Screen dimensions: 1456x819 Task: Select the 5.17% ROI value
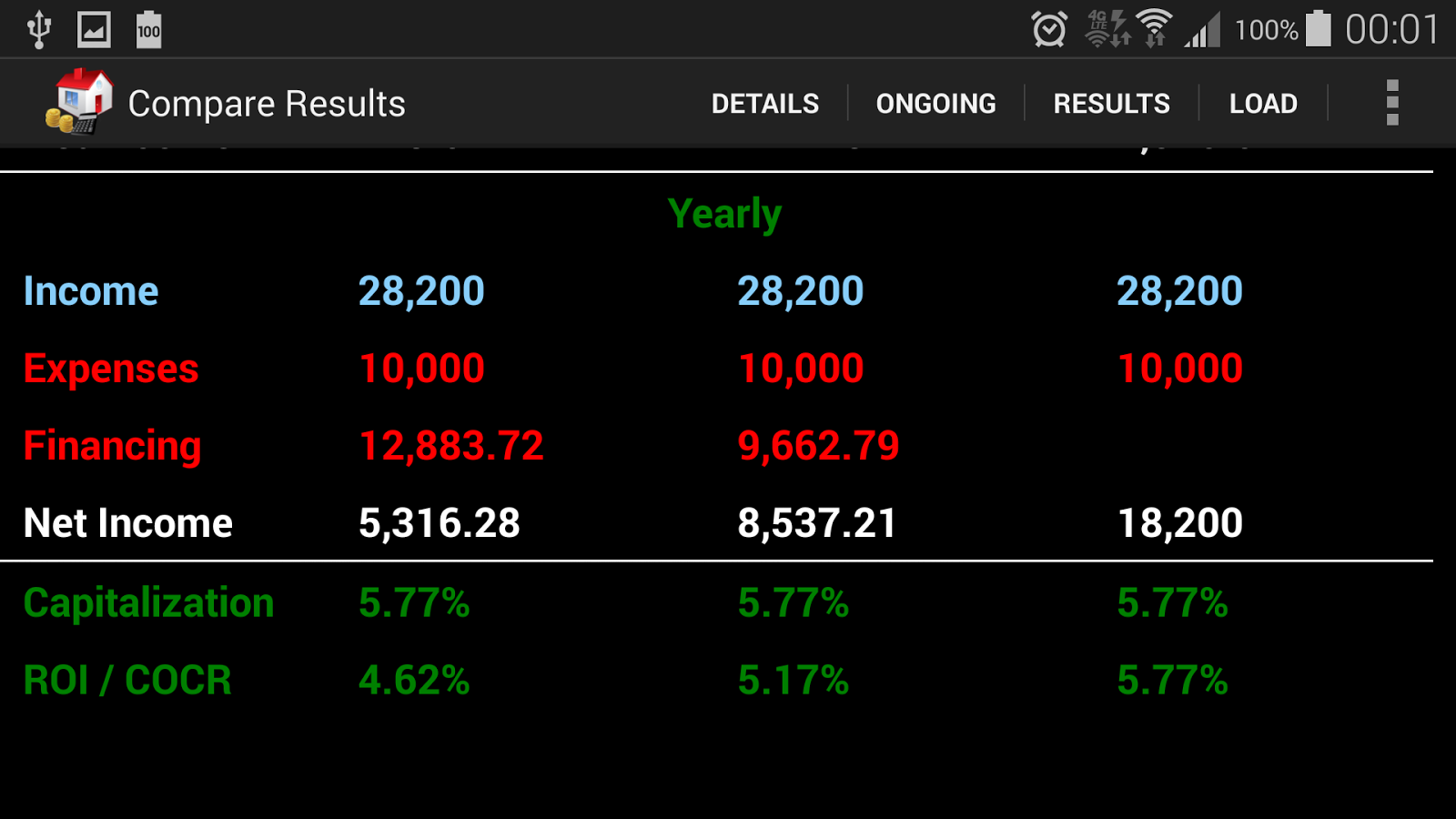(x=794, y=681)
